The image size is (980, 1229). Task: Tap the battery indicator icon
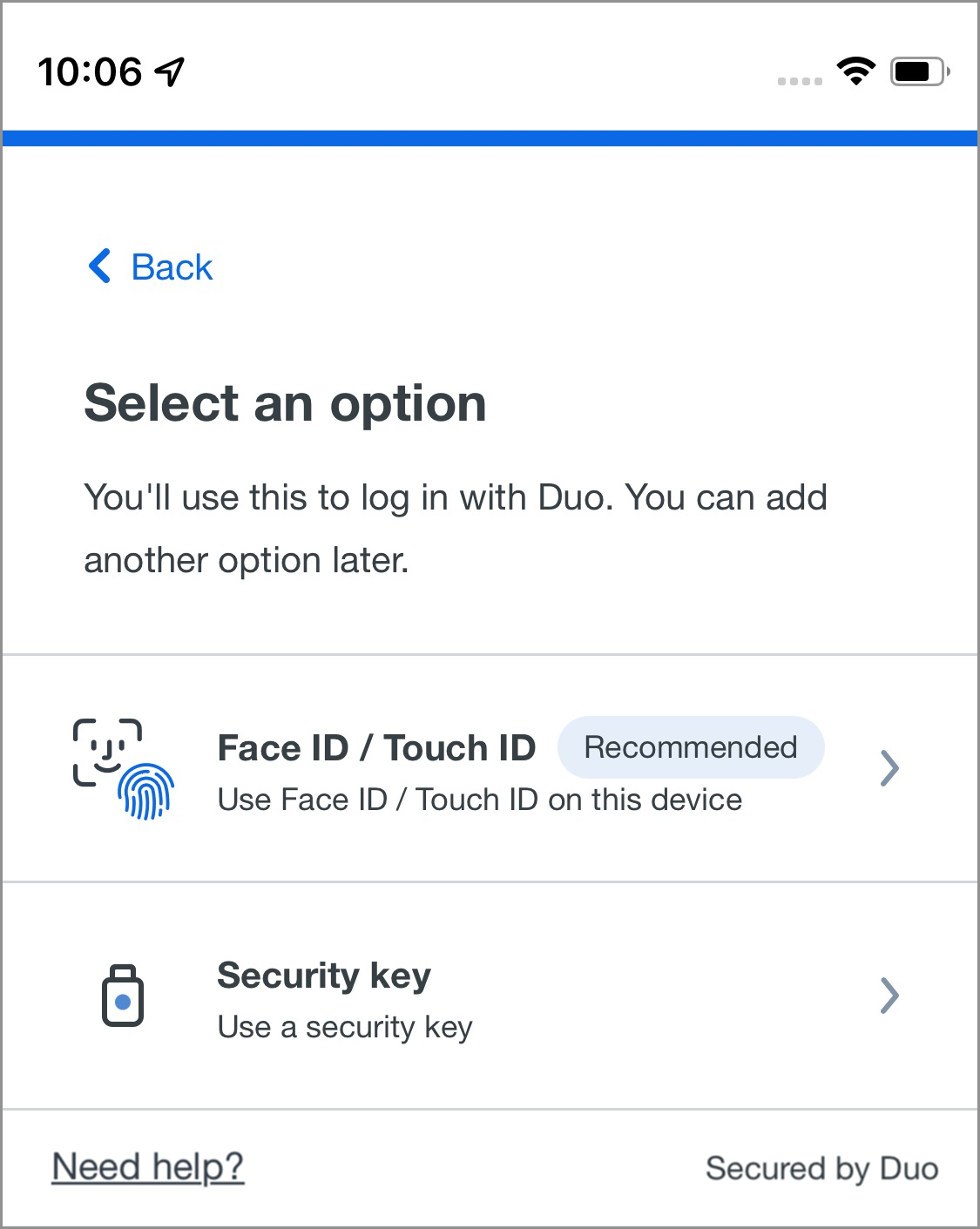920,71
